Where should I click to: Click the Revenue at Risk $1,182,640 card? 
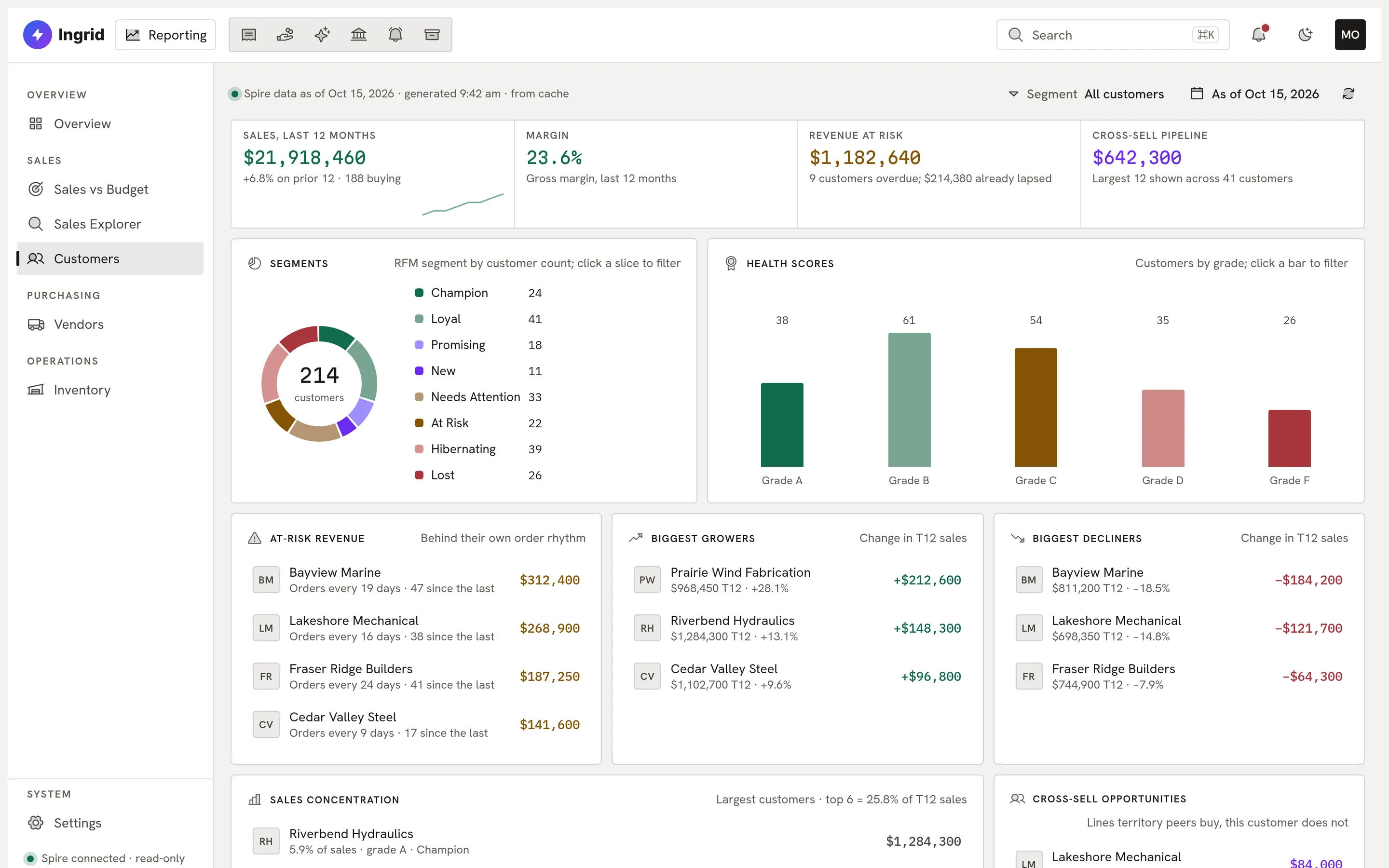[939, 174]
